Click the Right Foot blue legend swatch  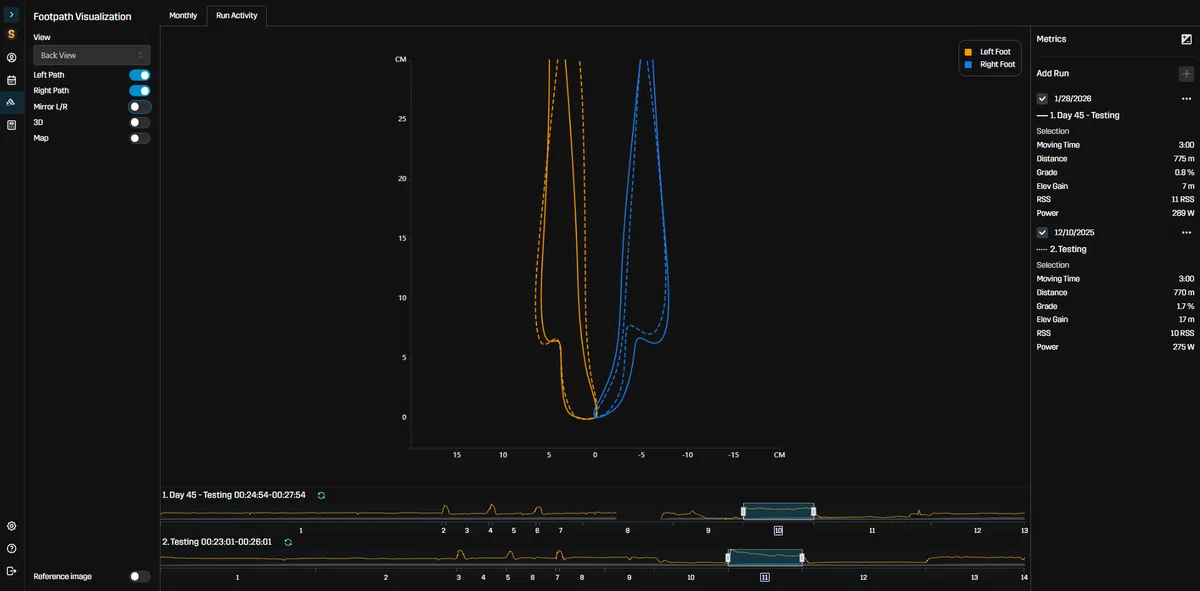click(x=968, y=64)
